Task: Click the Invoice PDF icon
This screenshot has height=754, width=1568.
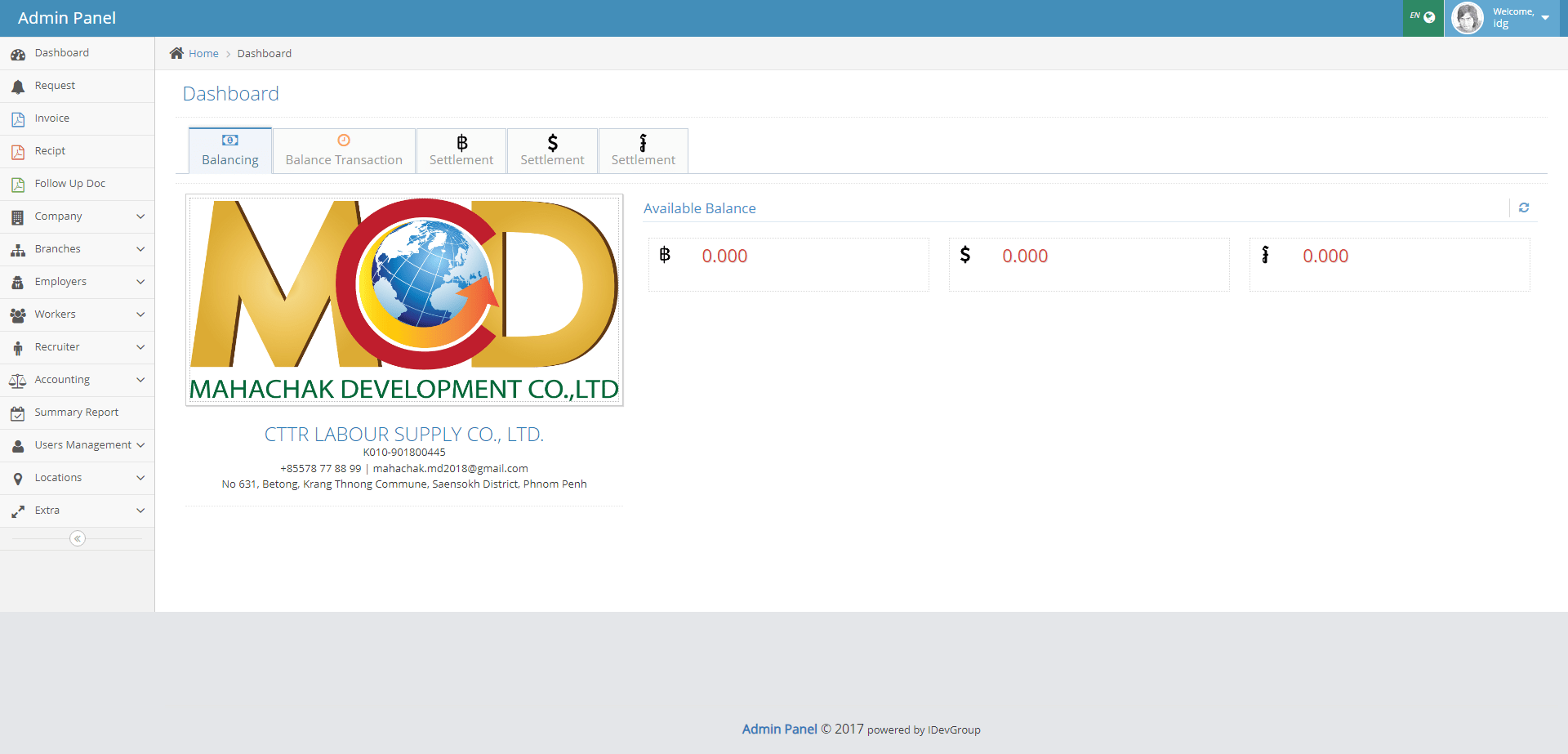Action: [18, 119]
